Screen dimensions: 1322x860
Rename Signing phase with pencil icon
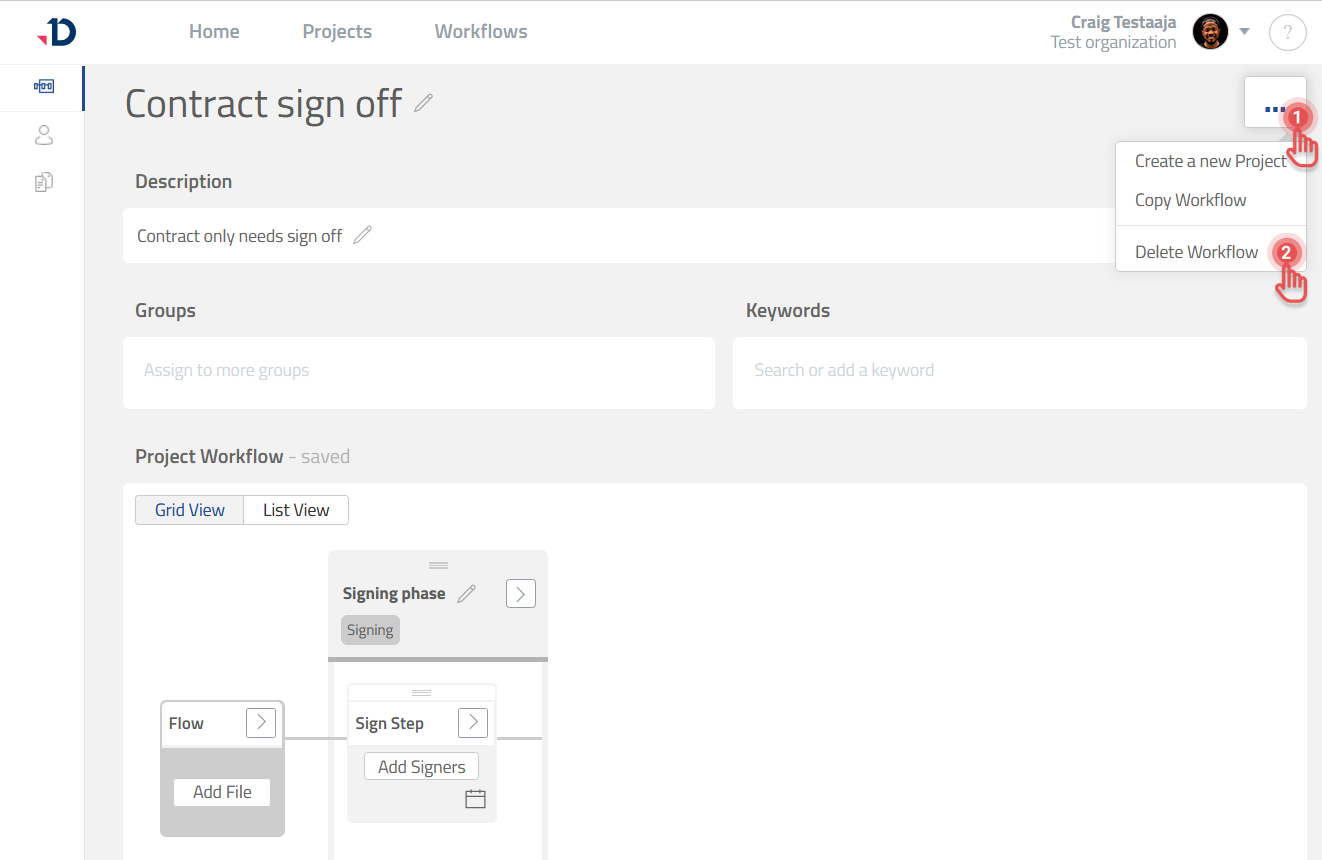(466, 594)
